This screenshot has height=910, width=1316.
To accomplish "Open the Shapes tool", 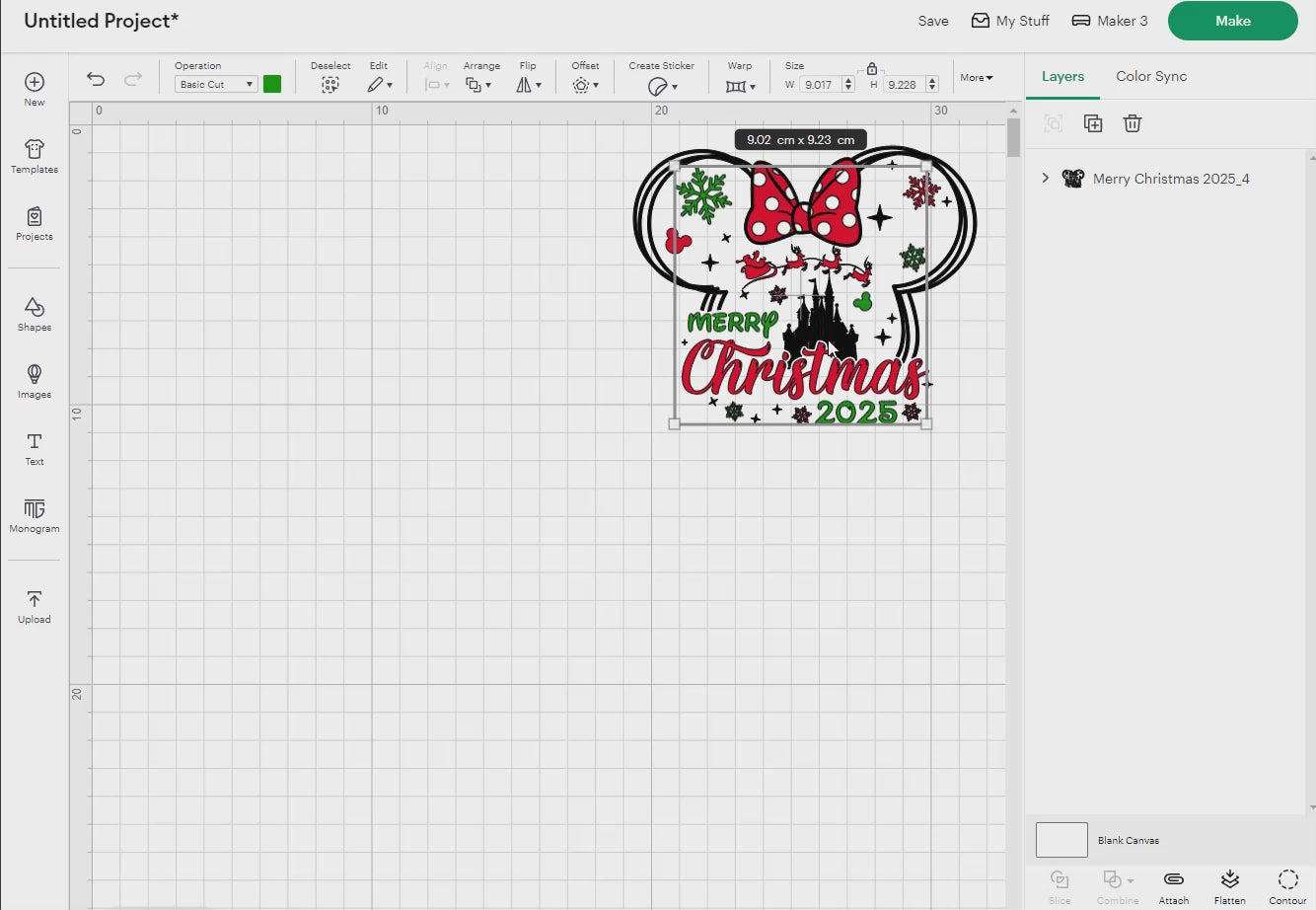I will pyautogui.click(x=35, y=314).
